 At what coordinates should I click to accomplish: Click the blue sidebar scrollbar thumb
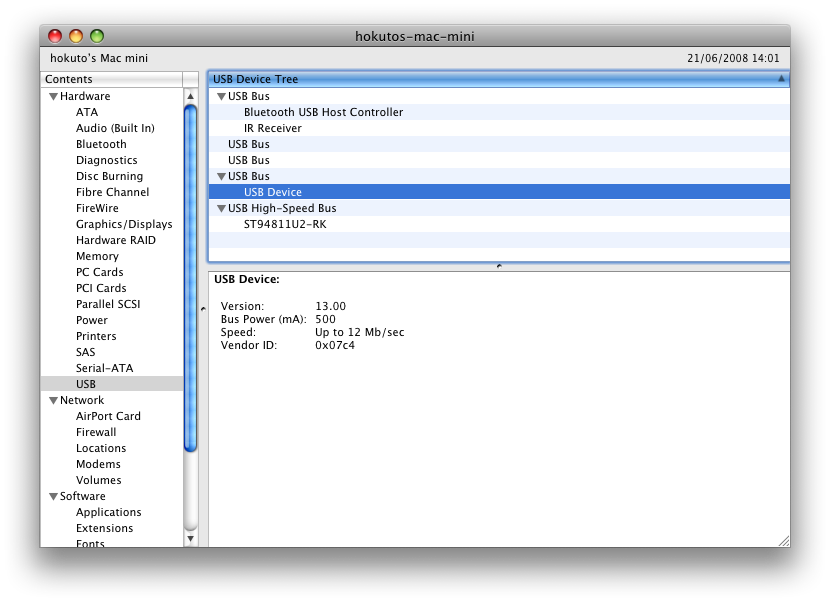191,278
